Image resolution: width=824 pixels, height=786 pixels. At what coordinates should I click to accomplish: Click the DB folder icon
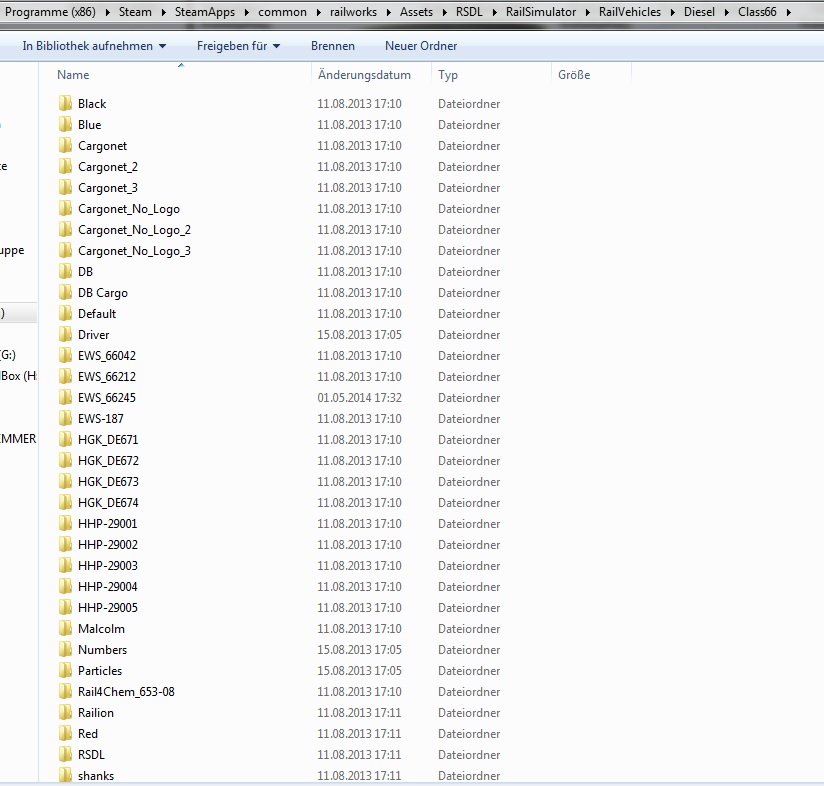click(x=65, y=271)
